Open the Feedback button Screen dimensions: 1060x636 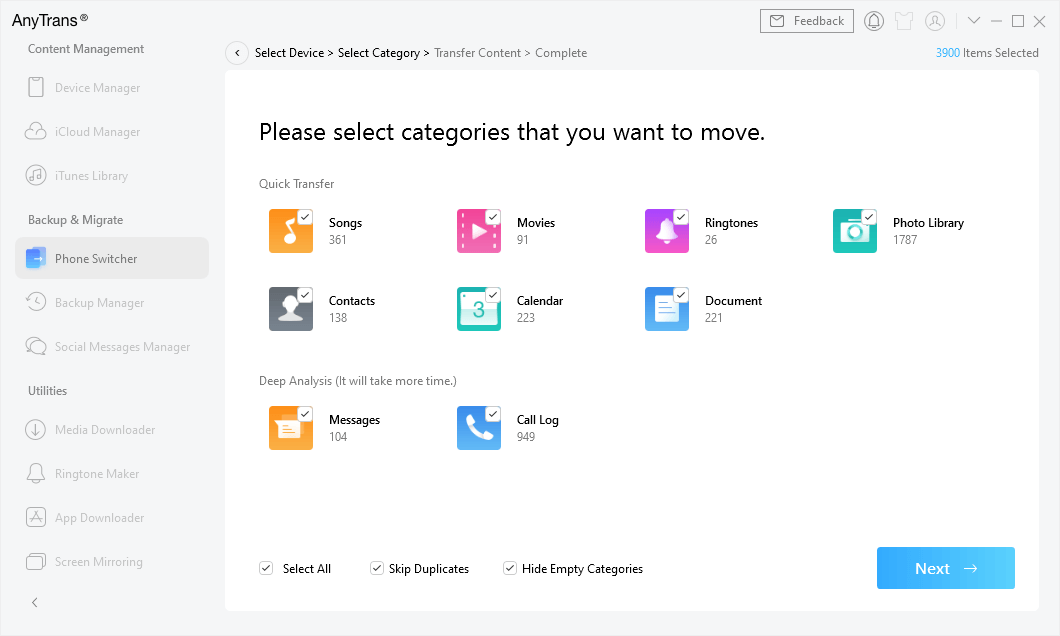[806, 21]
